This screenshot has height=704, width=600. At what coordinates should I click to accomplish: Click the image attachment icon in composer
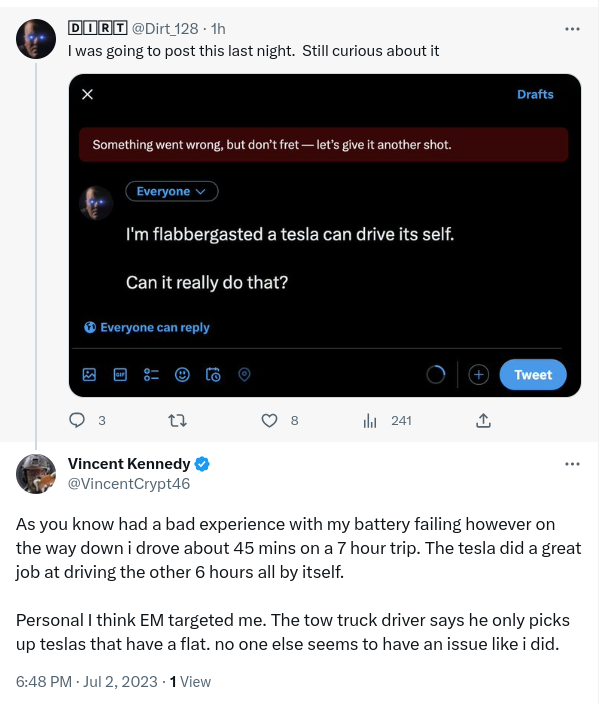89,375
